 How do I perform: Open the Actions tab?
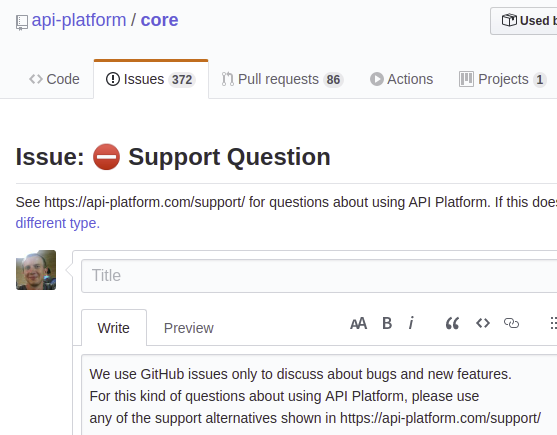point(401,79)
